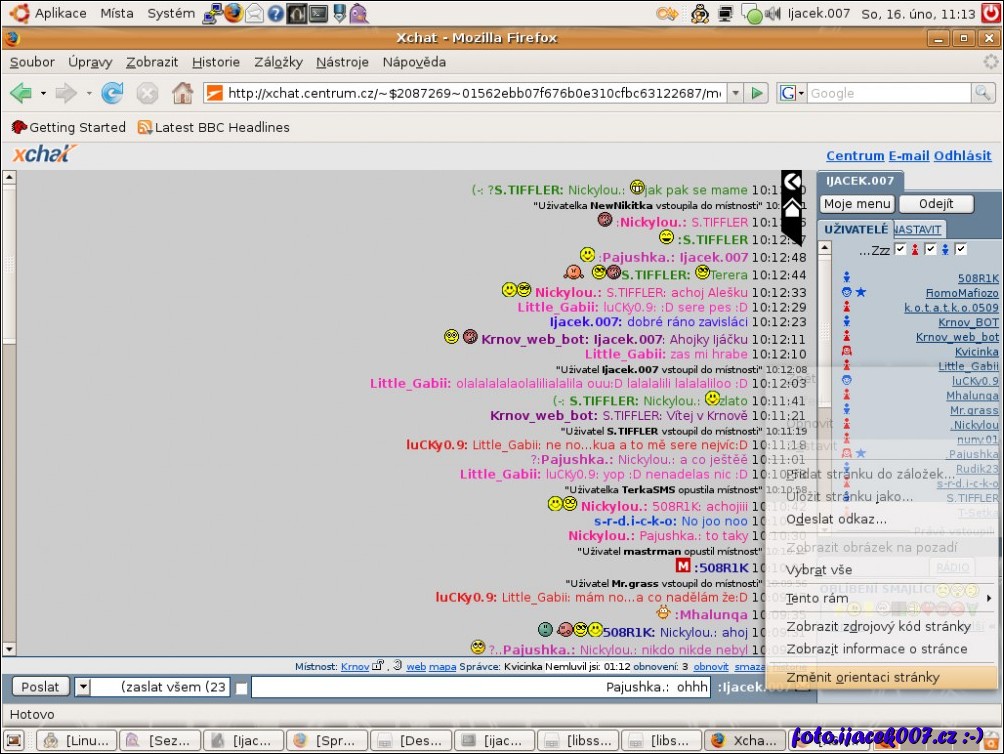Image resolution: width=1004 pixels, height=754 pixels.
Task: Open the recipient dropdown next to Poslat
Action: click(83, 687)
